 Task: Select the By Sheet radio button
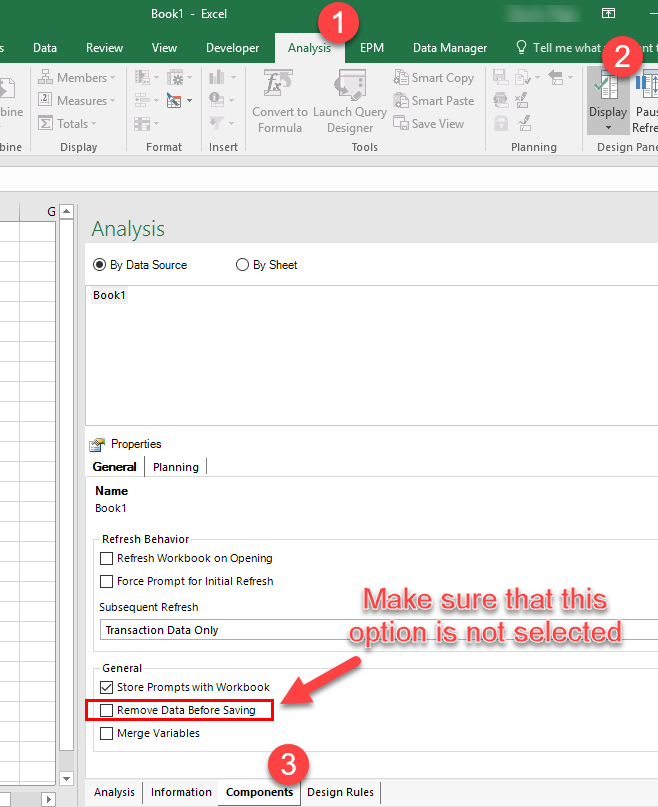tap(242, 265)
